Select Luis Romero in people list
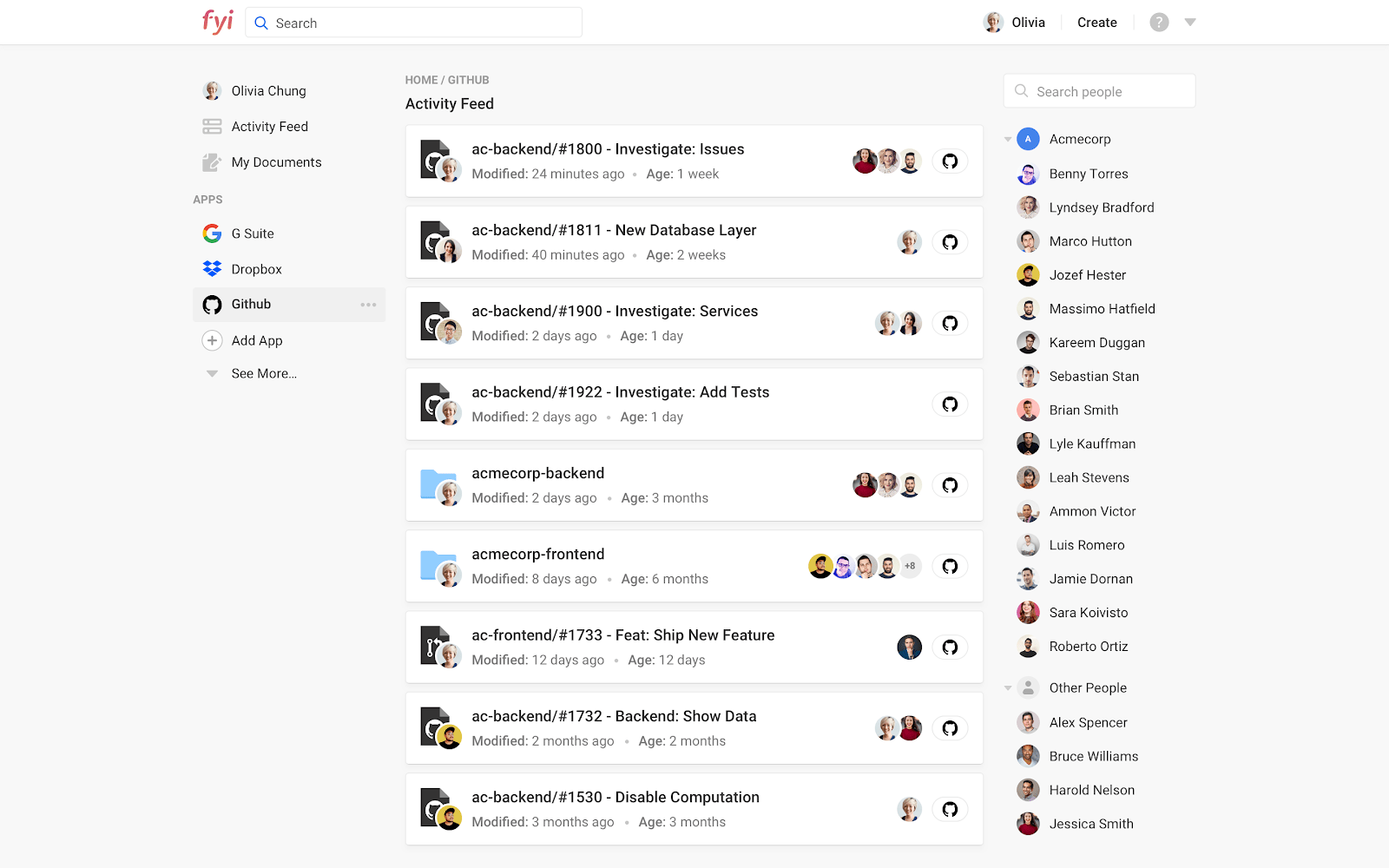 [1071, 545]
